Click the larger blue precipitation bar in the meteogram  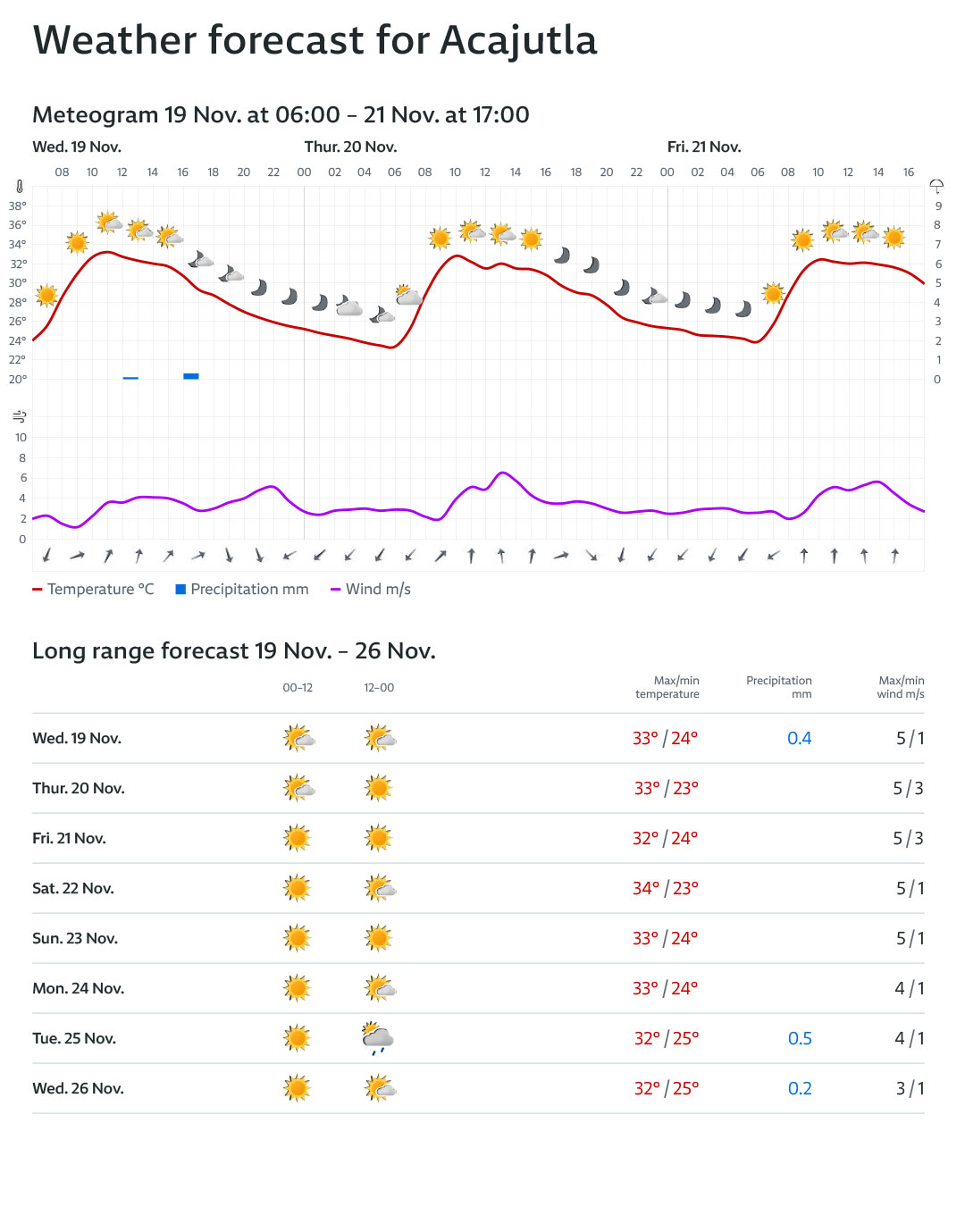[x=191, y=376]
